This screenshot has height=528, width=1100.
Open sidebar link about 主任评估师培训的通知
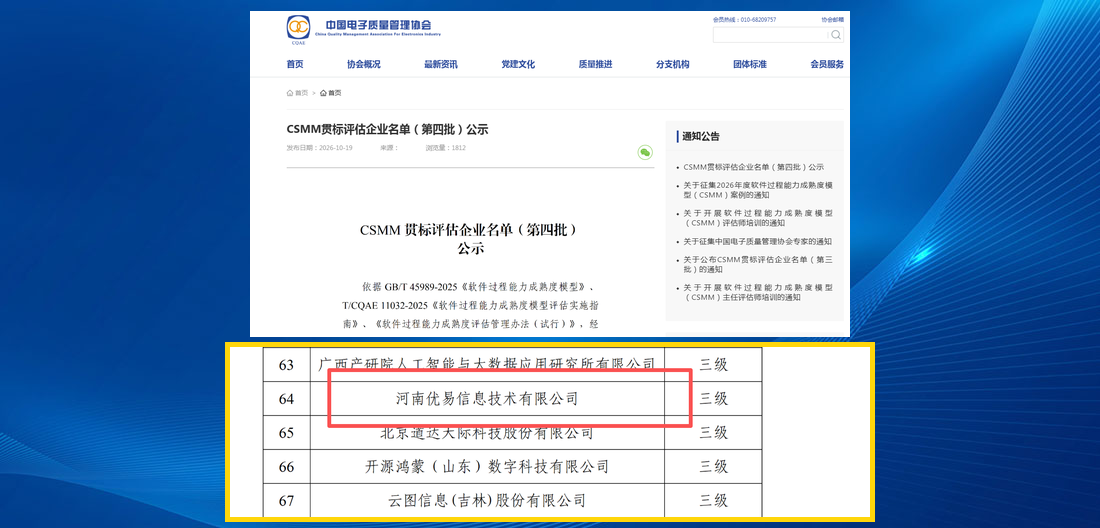[758, 292]
